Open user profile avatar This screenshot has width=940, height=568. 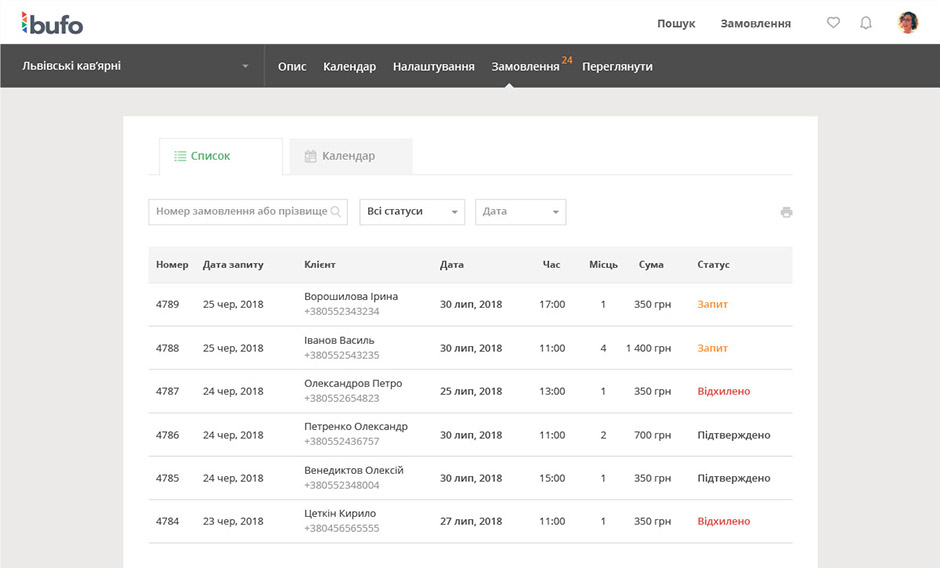(907, 23)
